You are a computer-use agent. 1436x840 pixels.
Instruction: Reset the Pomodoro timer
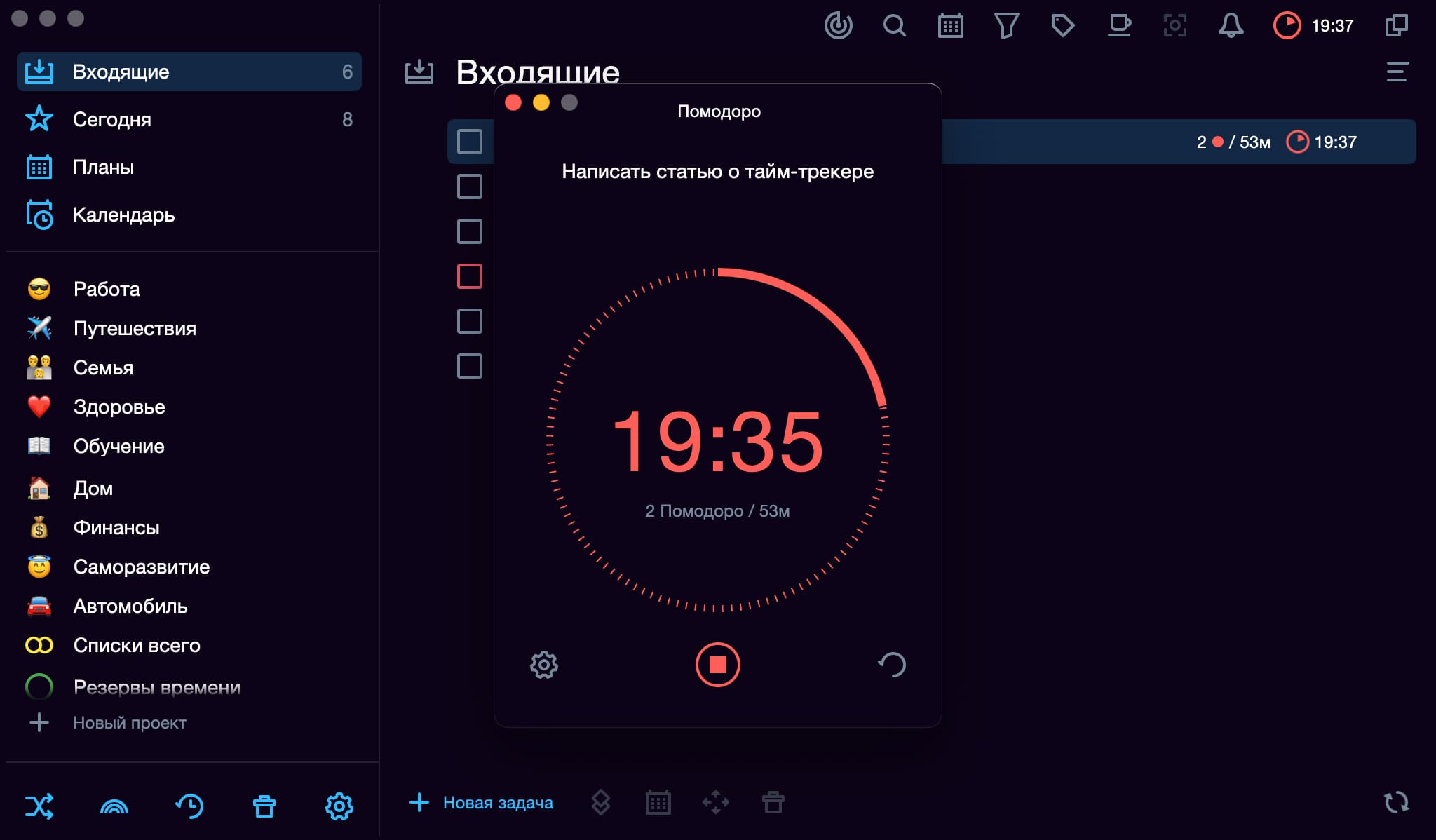pos(893,663)
